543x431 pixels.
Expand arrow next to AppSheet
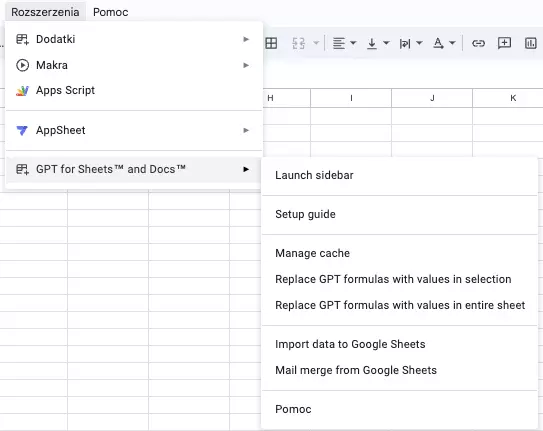point(246,130)
